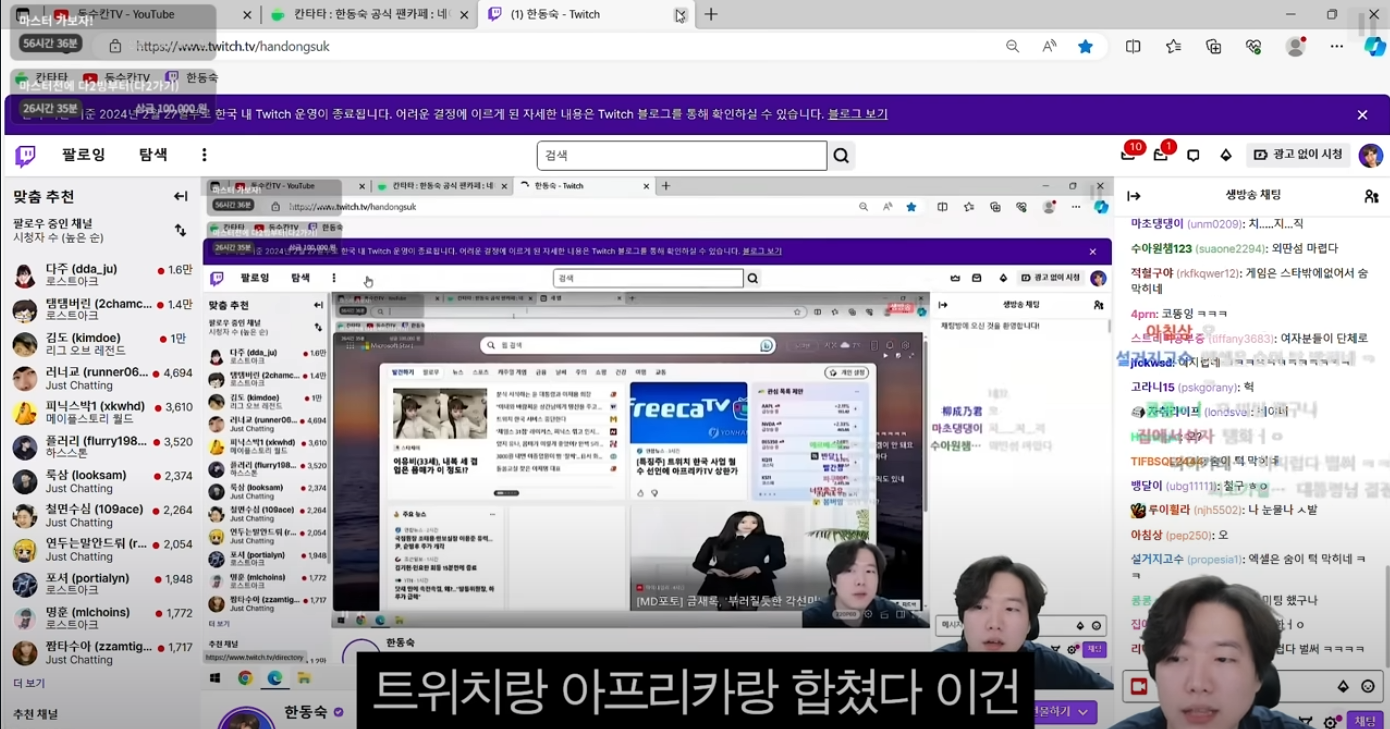
Task: Click the Bits icon inside chat input box
Action: click(x=1343, y=686)
